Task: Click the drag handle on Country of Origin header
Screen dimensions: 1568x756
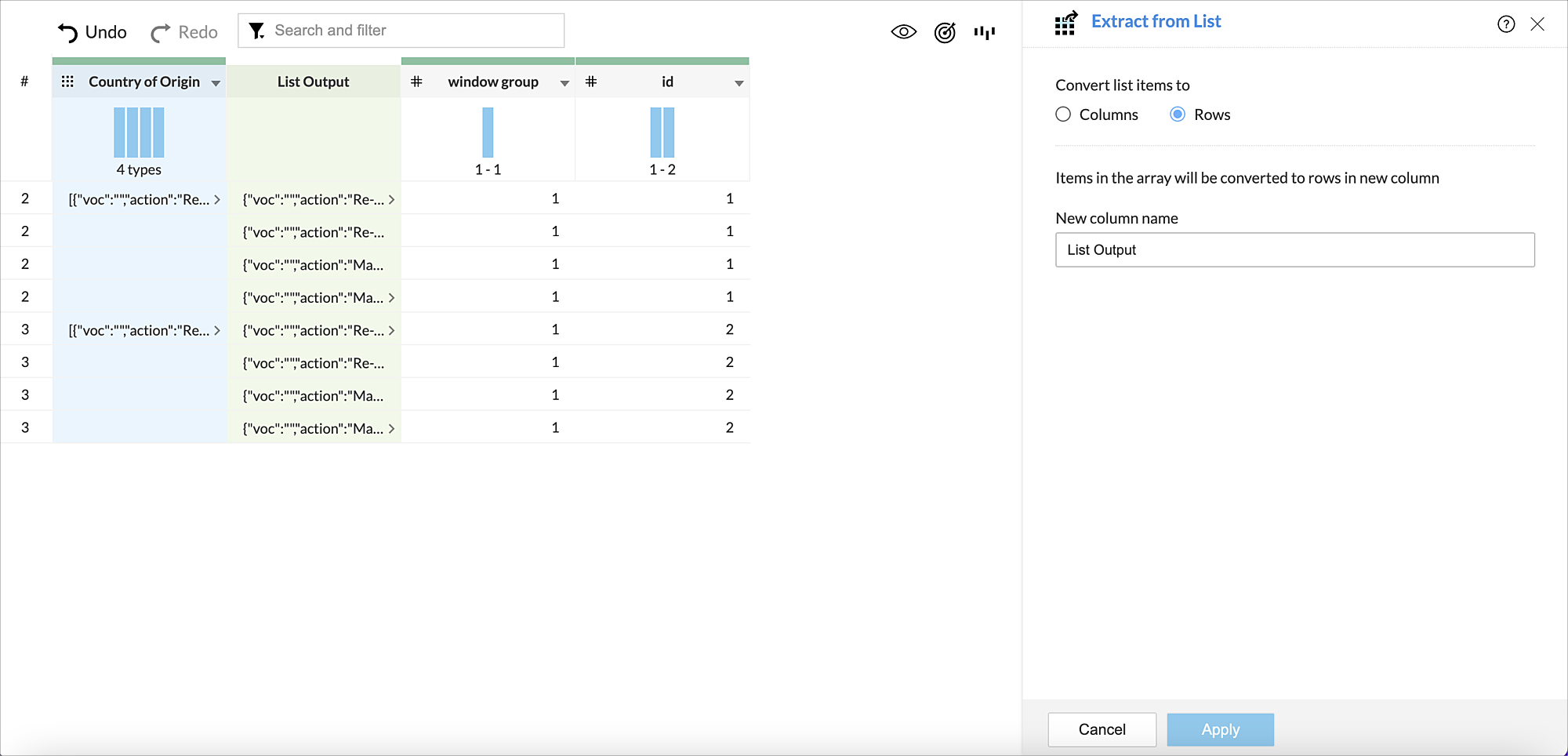Action: click(x=68, y=81)
